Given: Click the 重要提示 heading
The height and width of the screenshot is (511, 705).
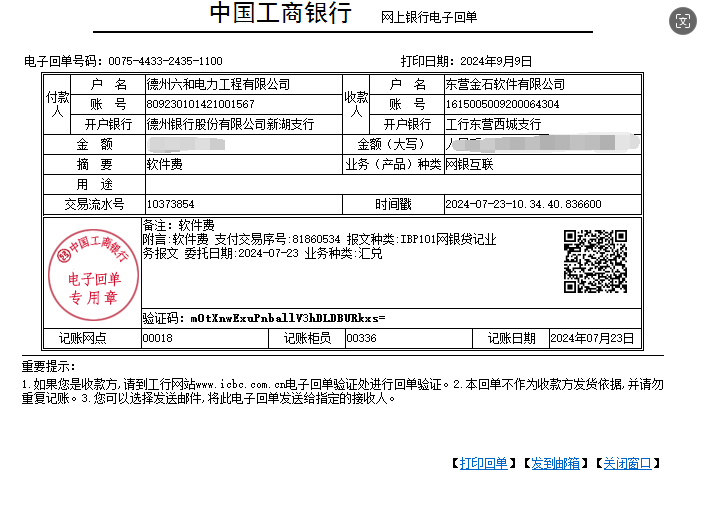Looking at the screenshot, I should 49,366.
